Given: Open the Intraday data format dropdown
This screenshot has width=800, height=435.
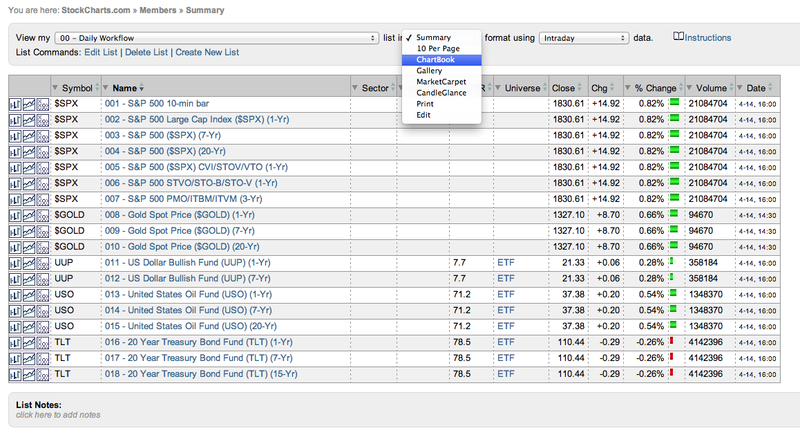Looking at the screenshot, I should tap(584, 38).
